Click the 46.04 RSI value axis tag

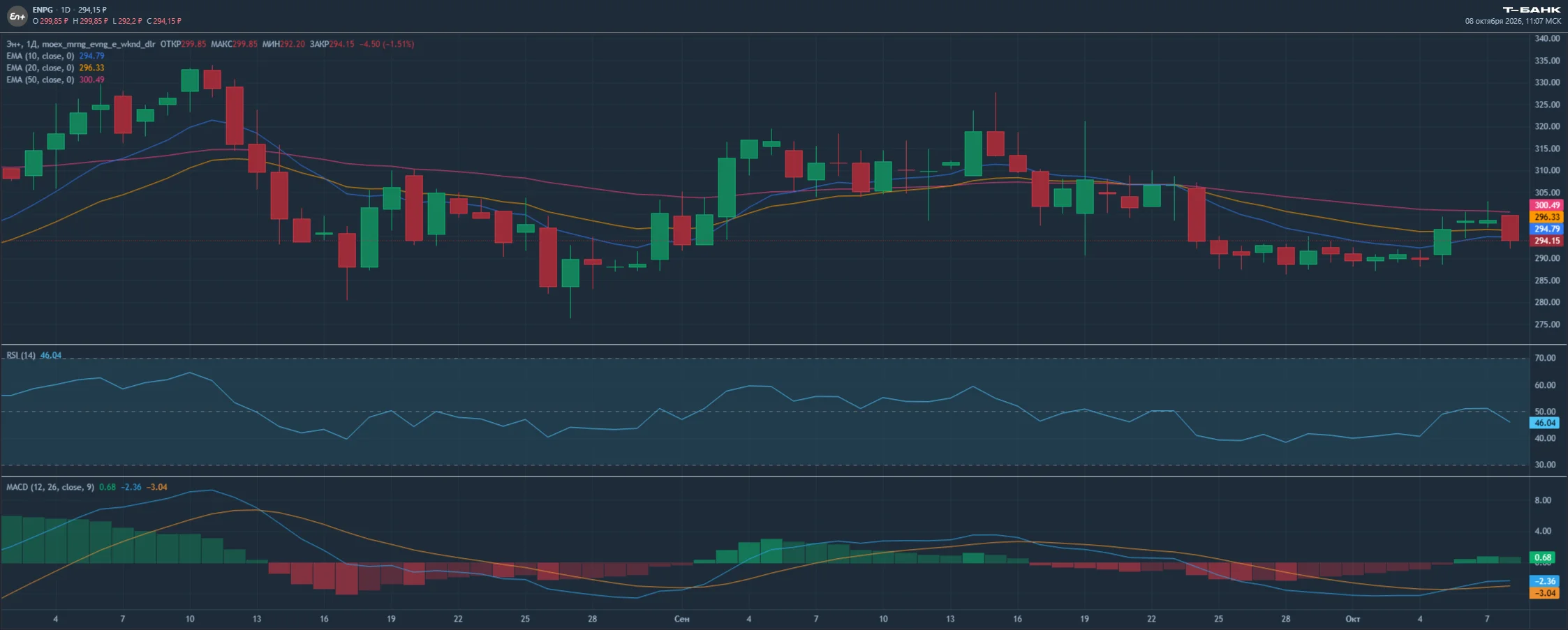coord(1544,423)
